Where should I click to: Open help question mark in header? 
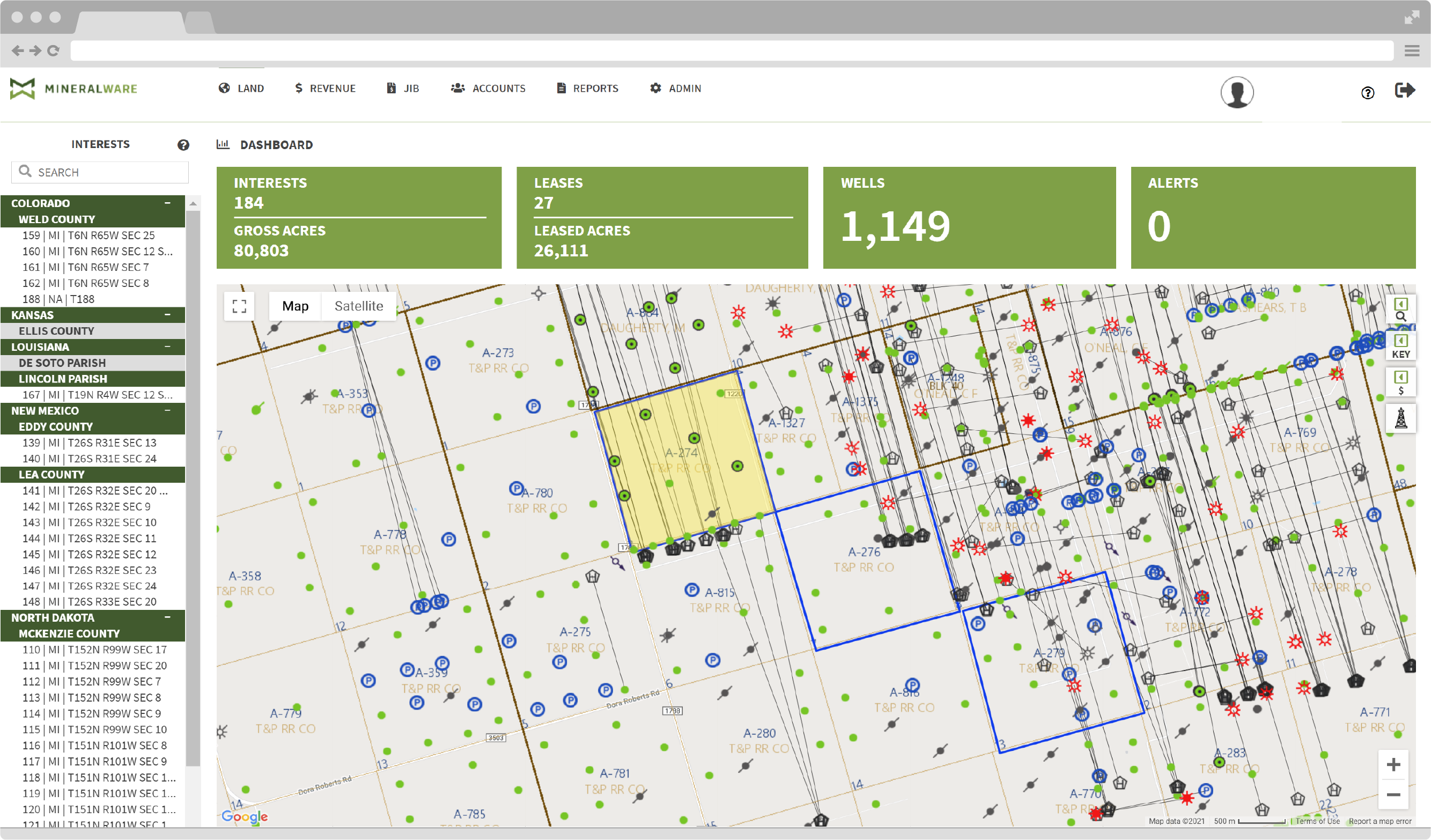(1367, 93)
